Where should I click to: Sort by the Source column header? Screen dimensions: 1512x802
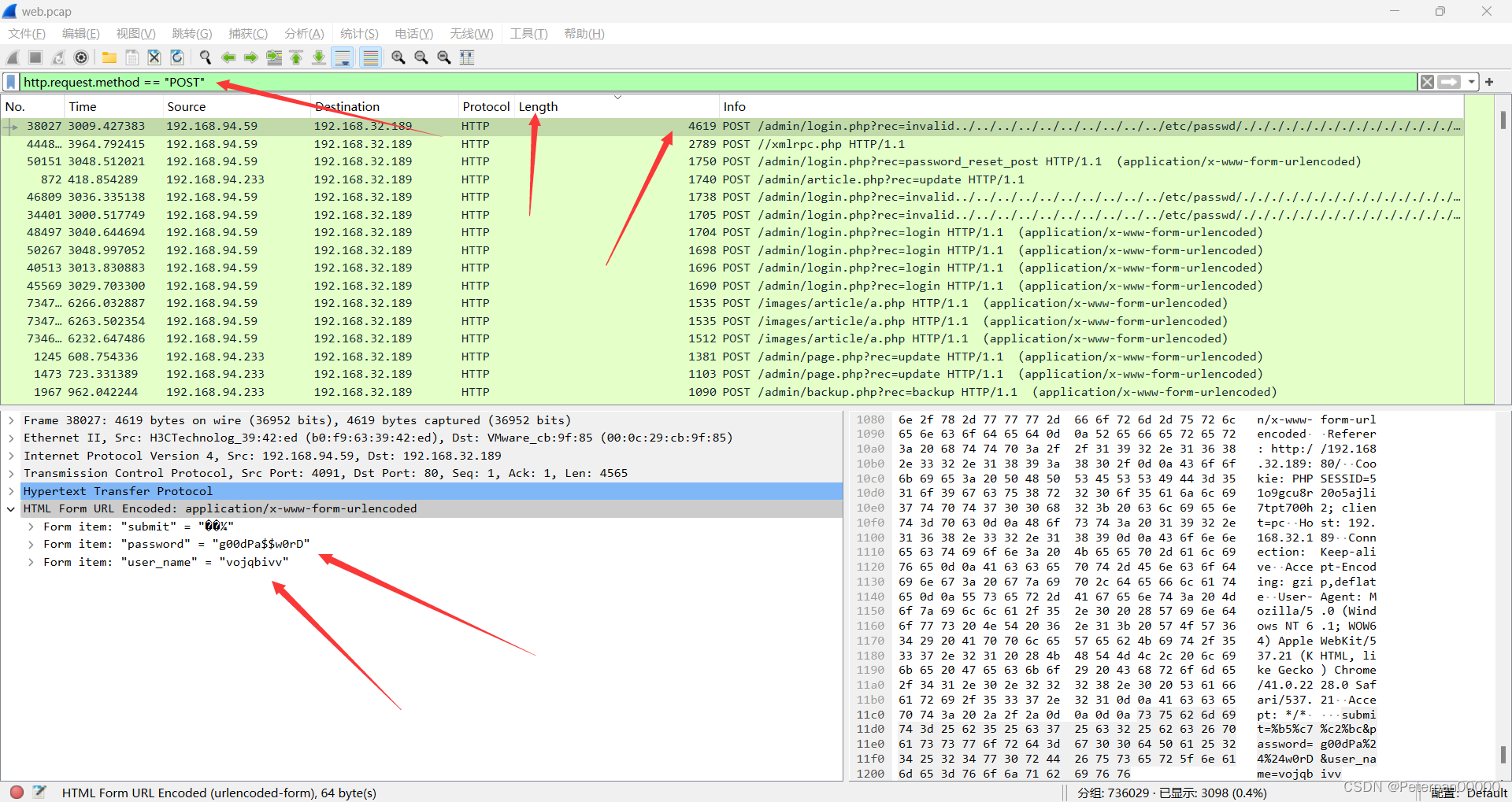pyautogui.click(x=236, y=106)
